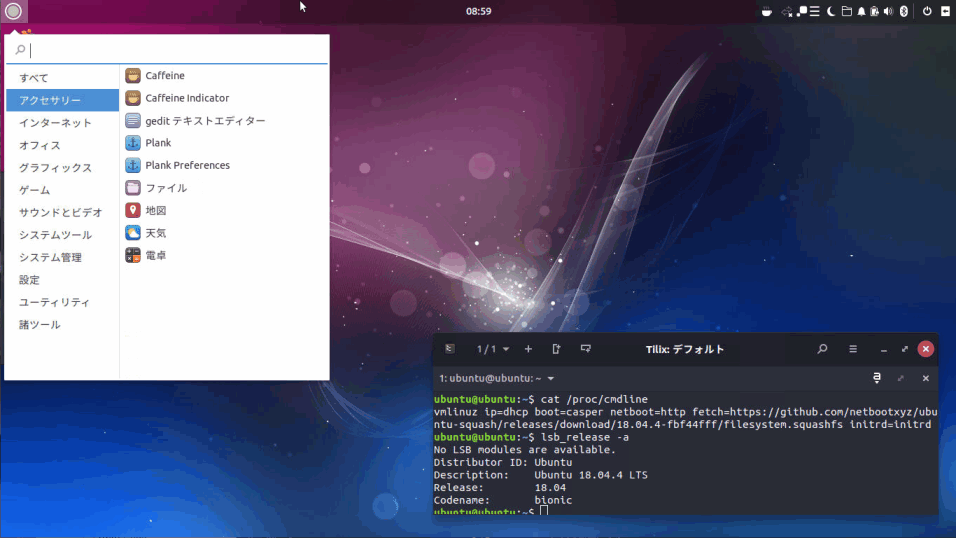The image size is (956, 538).
Task: Click the Tilix: デフォルト window title
Action: point(685,350)
